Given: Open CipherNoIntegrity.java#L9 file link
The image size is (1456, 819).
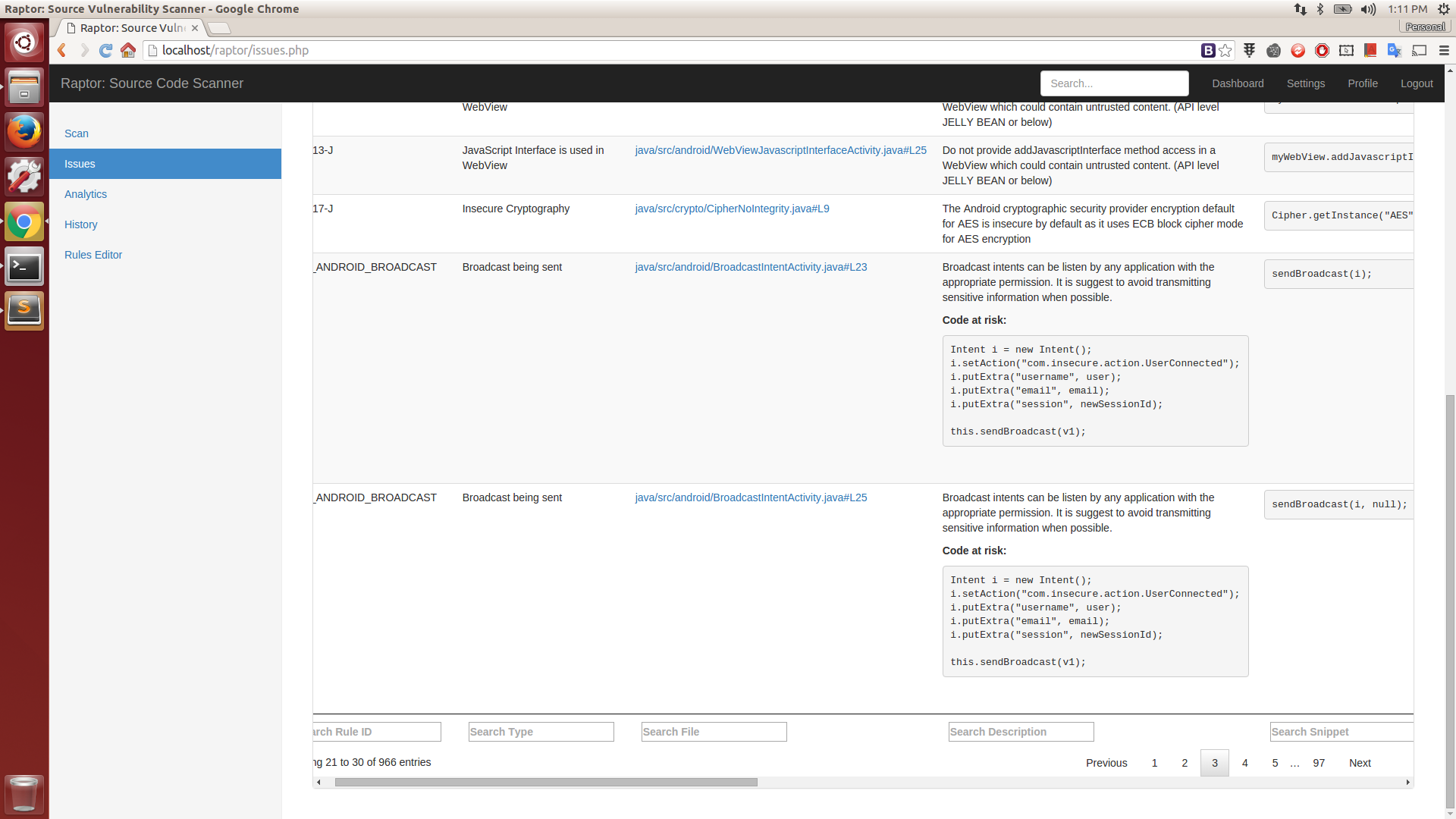Looking at the screenshot, I should point(732,209).
